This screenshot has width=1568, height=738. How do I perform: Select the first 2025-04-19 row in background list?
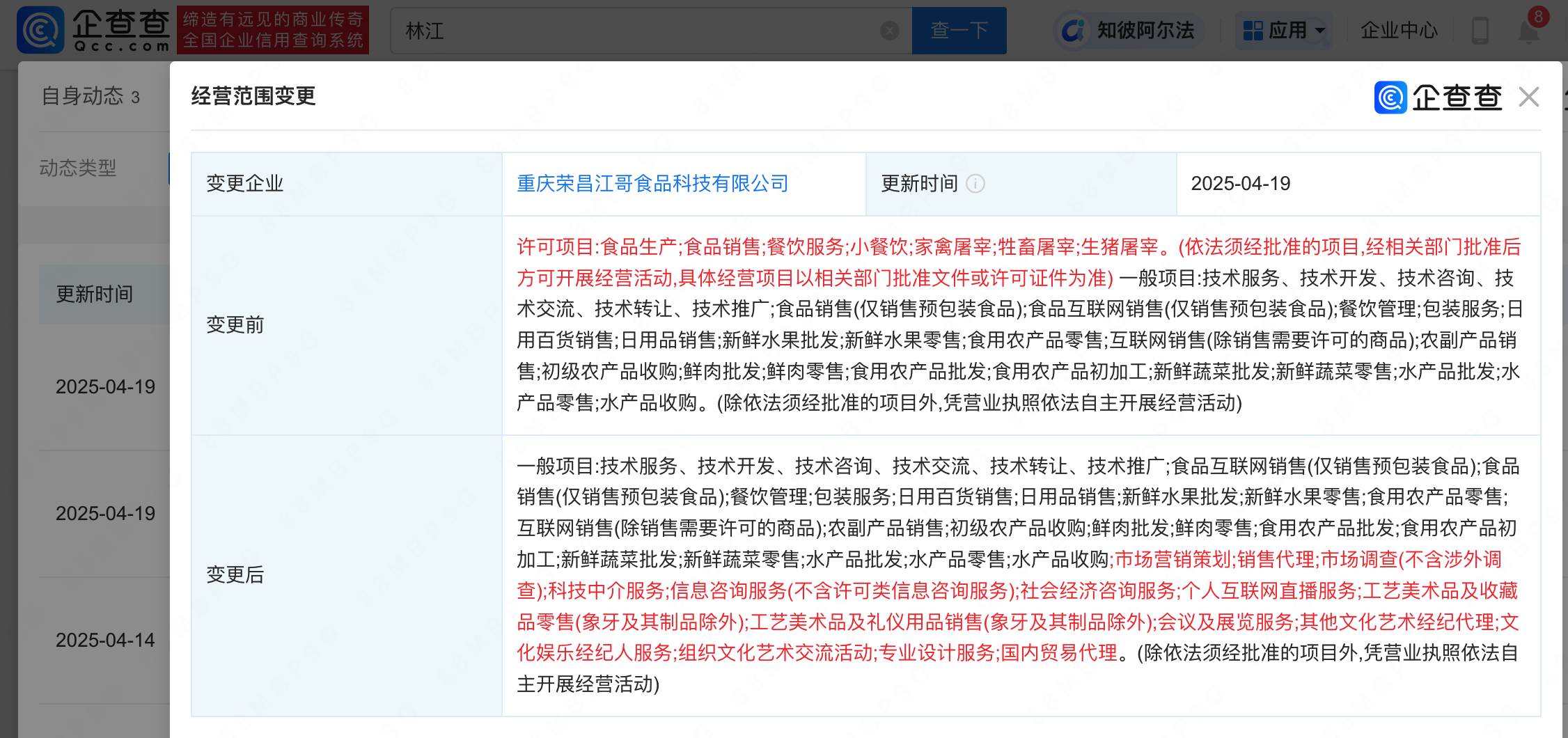(x=105, y=387)
